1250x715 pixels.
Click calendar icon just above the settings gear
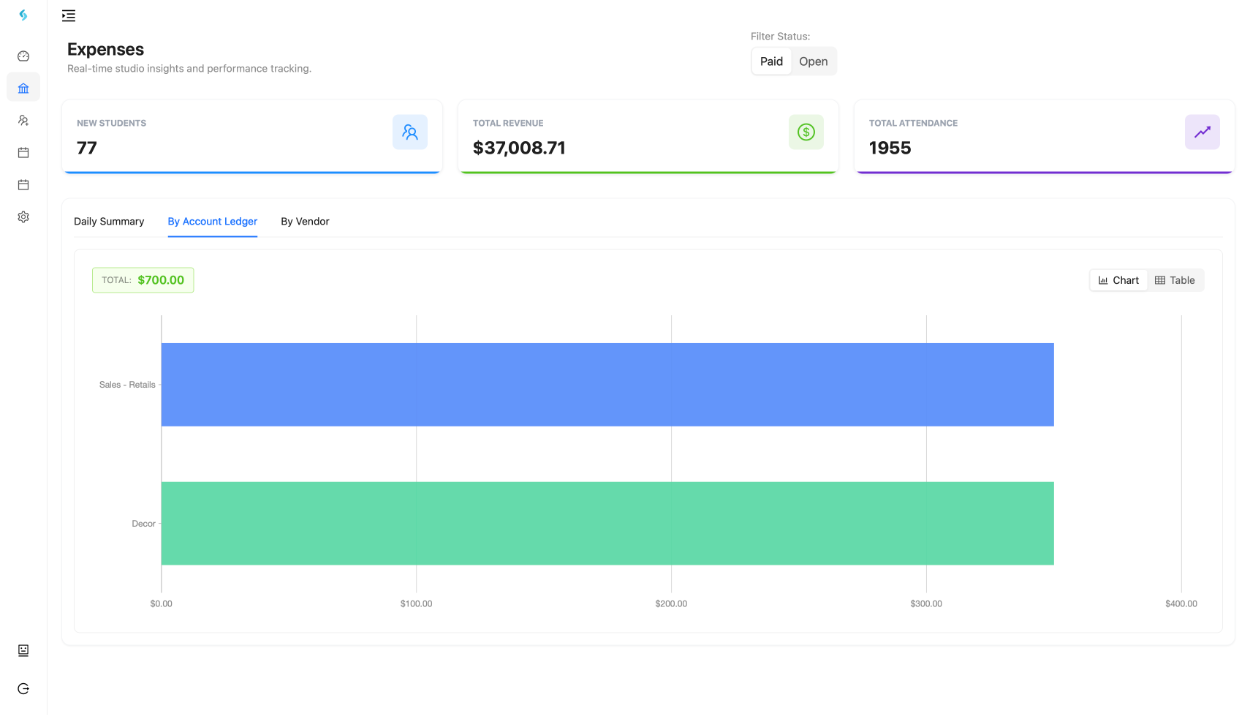[23, 185]
